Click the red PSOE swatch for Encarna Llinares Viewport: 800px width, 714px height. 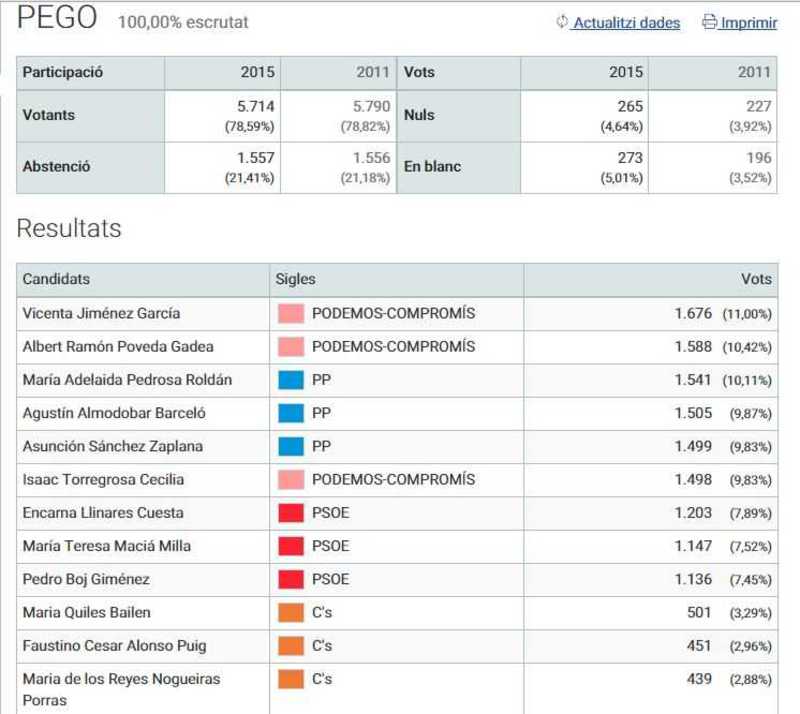291,513
